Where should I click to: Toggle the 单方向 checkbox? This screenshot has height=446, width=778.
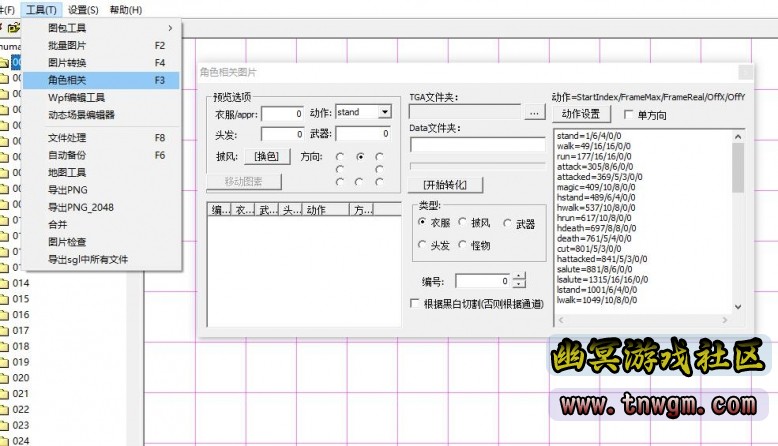628,115
